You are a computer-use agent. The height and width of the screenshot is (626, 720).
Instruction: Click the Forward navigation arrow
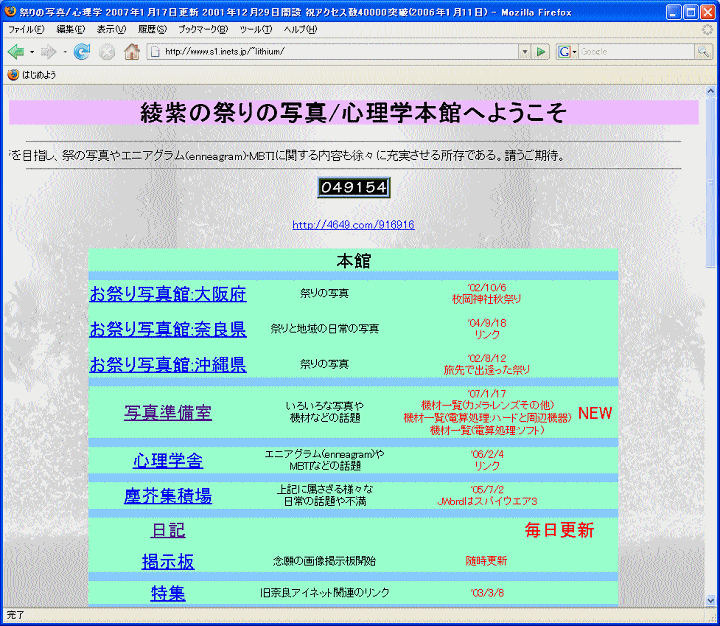[x=48, y=51]
